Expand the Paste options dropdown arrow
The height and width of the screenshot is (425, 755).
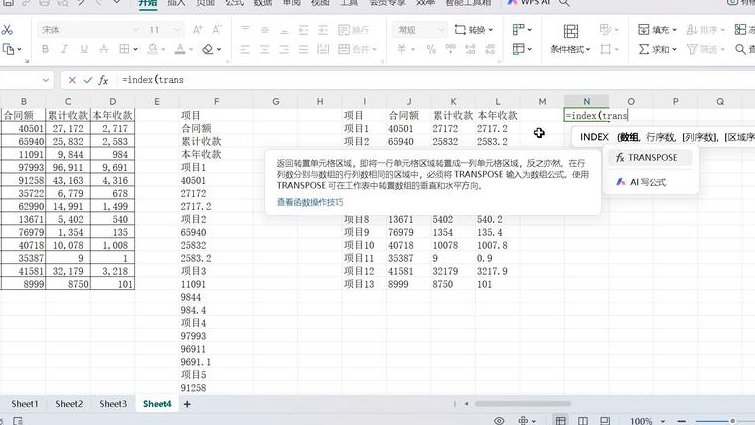pyautogui.click(x=19, y=49)
